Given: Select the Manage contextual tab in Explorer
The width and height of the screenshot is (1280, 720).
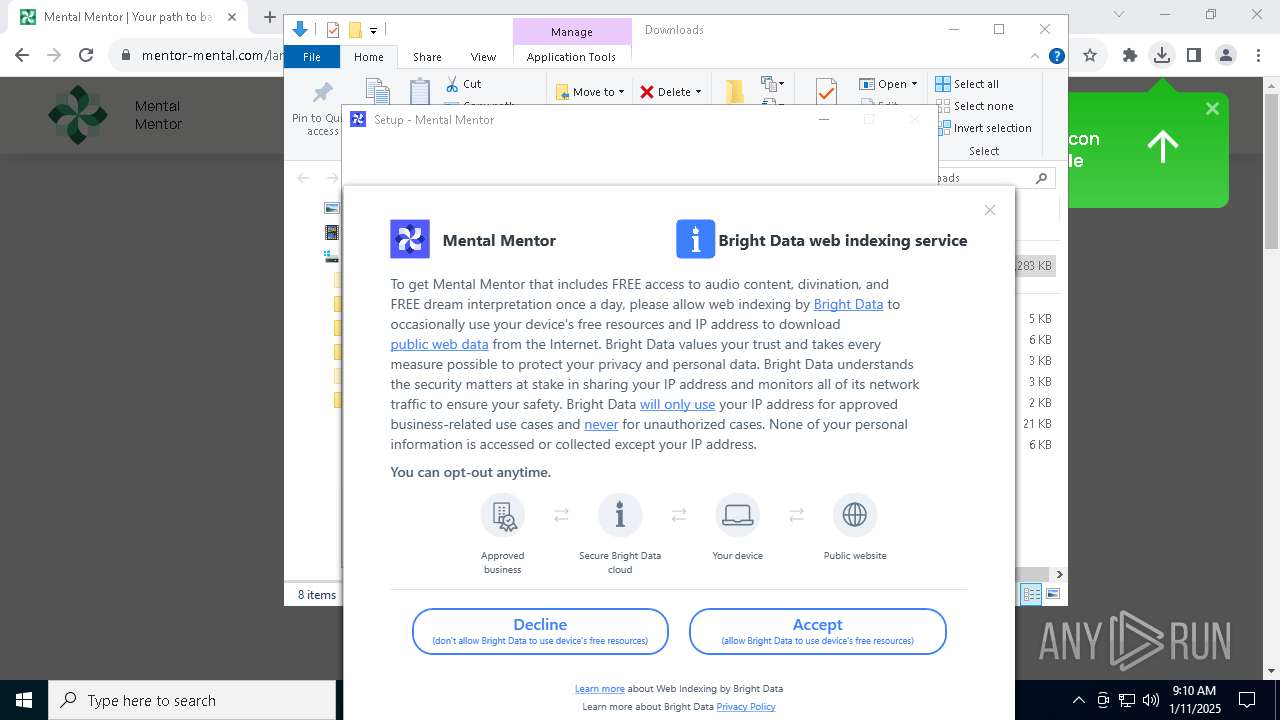Looking at the screenshot, I should click(571, 32).
